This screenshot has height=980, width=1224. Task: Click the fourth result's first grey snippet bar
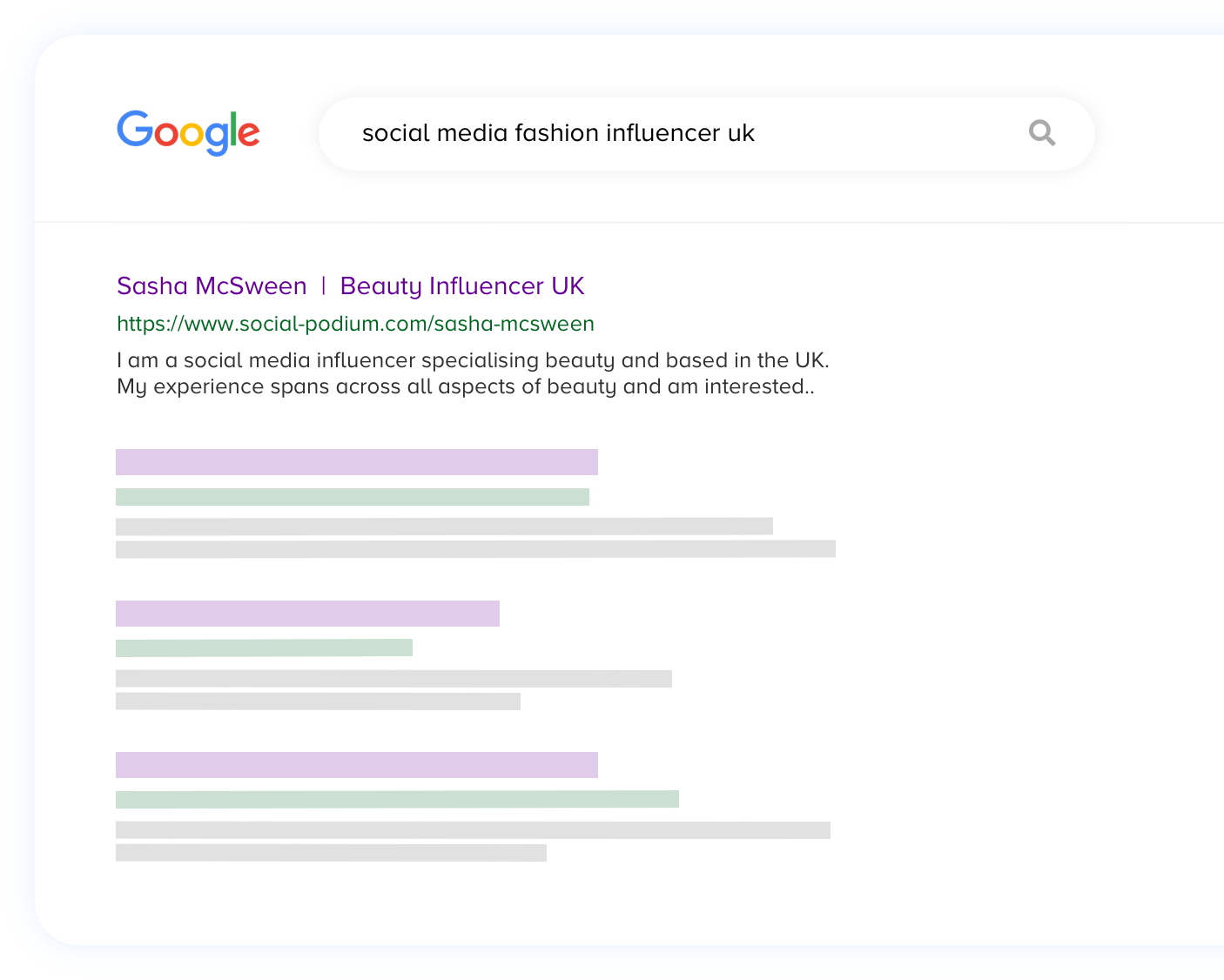click(x=473, y=830)
